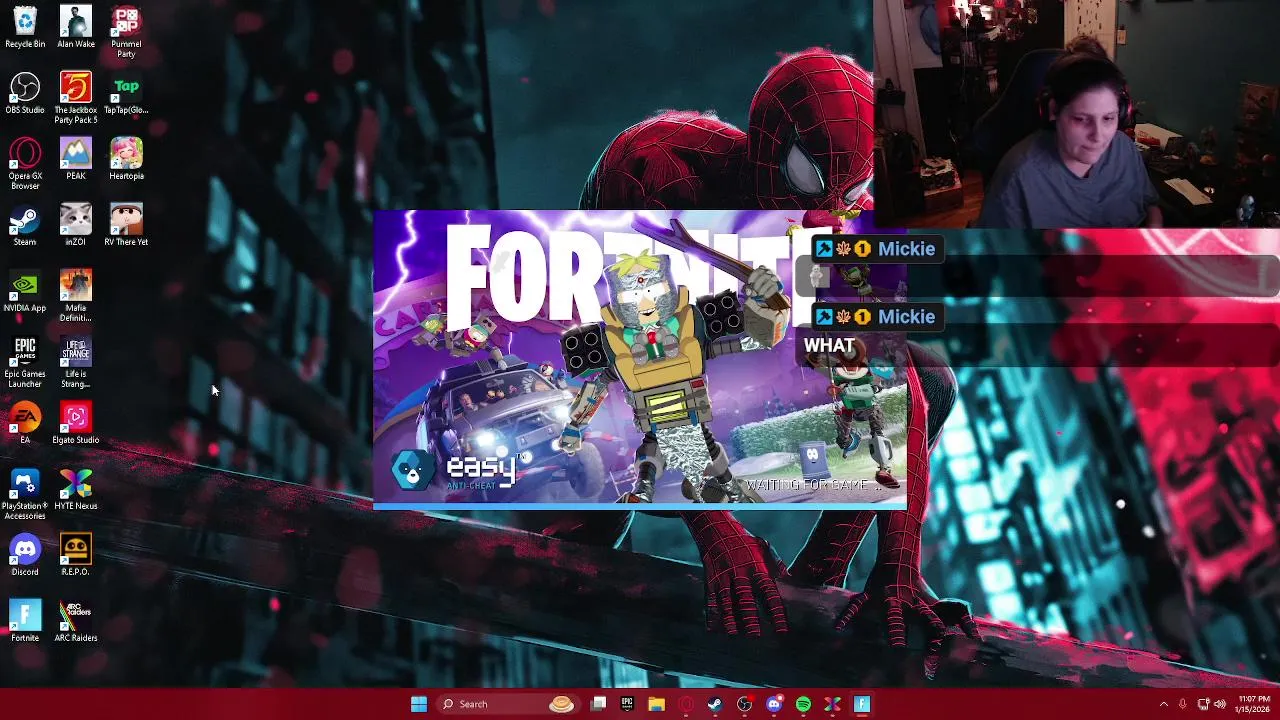Launch HYTE Nexus from desktop
The width and height of the screenshot is (1280, 720).
(76, 489)
